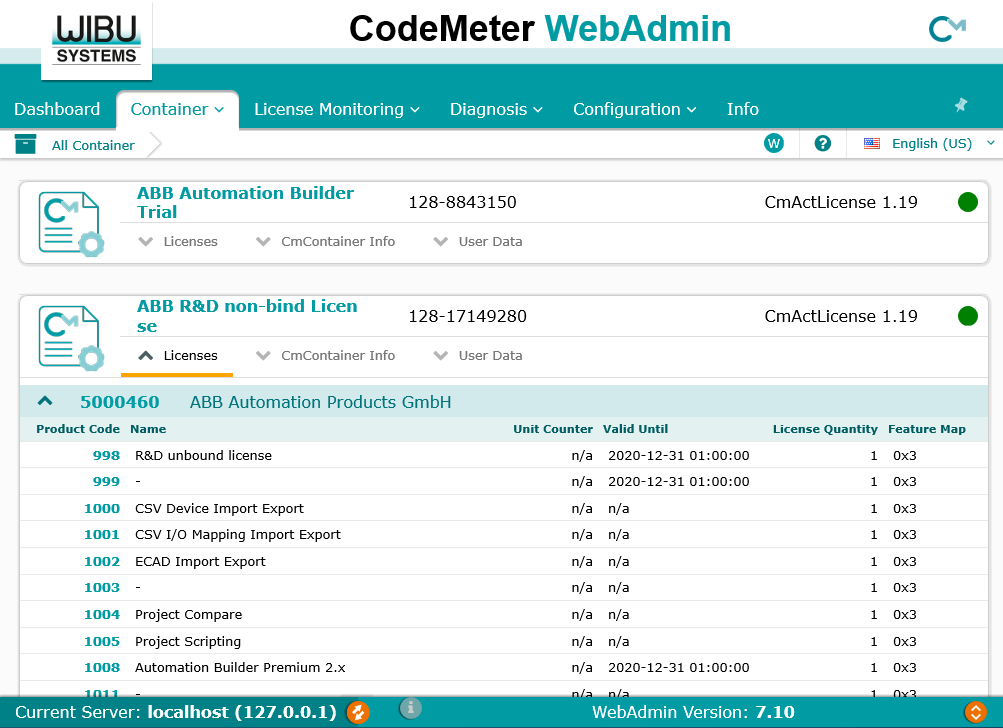Click ABB R&D non-bind License container icon
Viewport: 1003px width, 728px height.
[x=70, y=337]
